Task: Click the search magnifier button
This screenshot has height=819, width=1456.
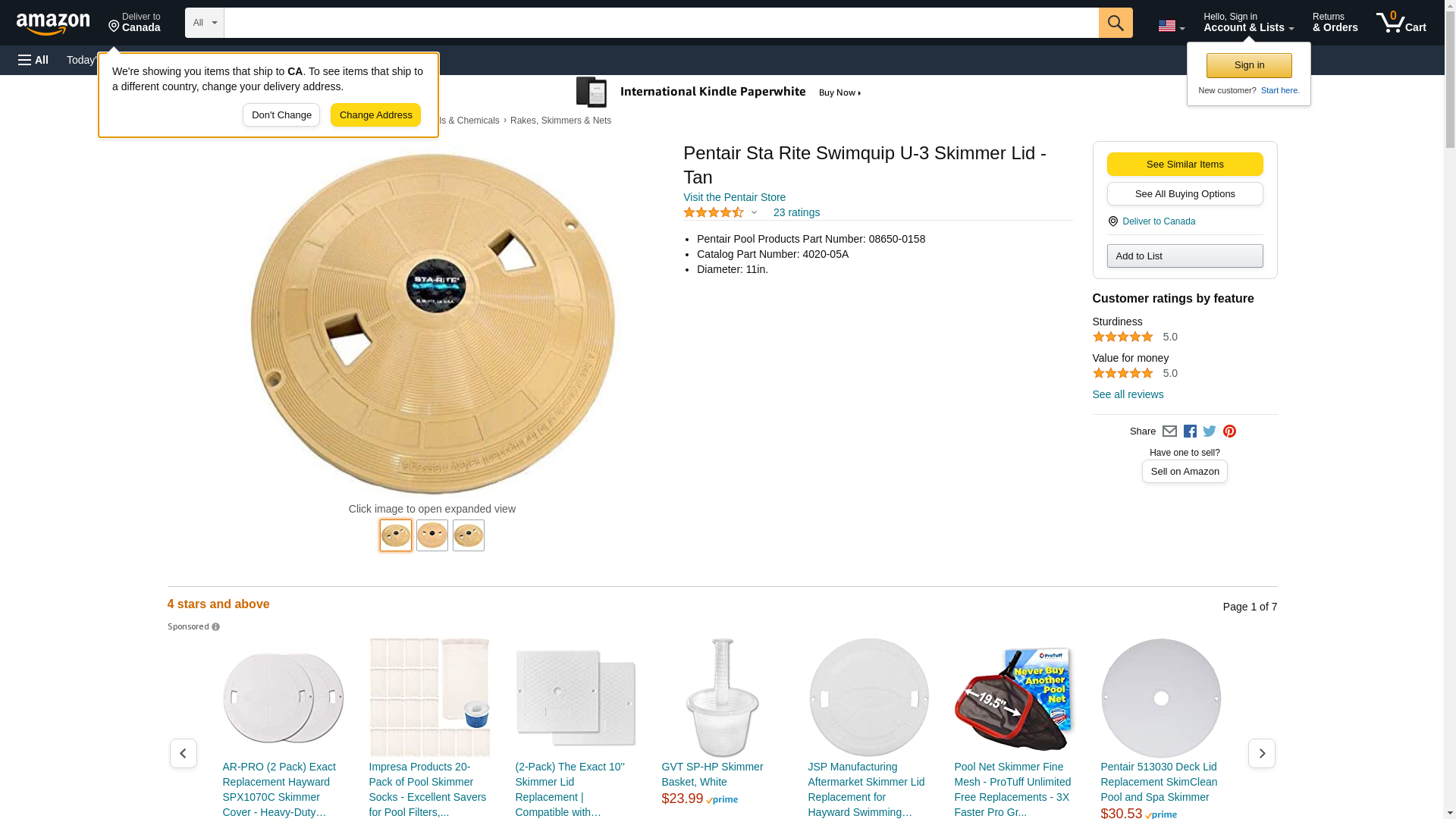Action: point(1115,23)
